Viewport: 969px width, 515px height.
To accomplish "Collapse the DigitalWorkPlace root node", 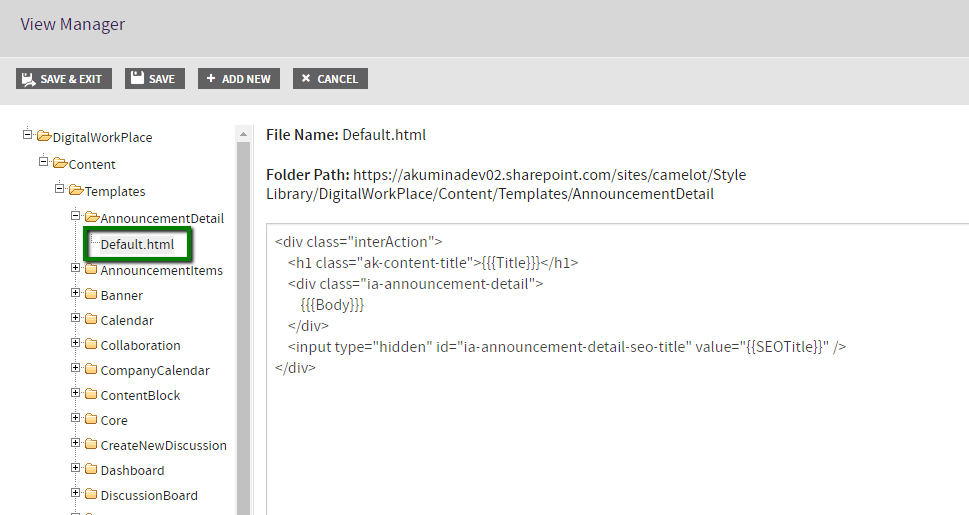I will pyautogui.click(x=28, y=136).
